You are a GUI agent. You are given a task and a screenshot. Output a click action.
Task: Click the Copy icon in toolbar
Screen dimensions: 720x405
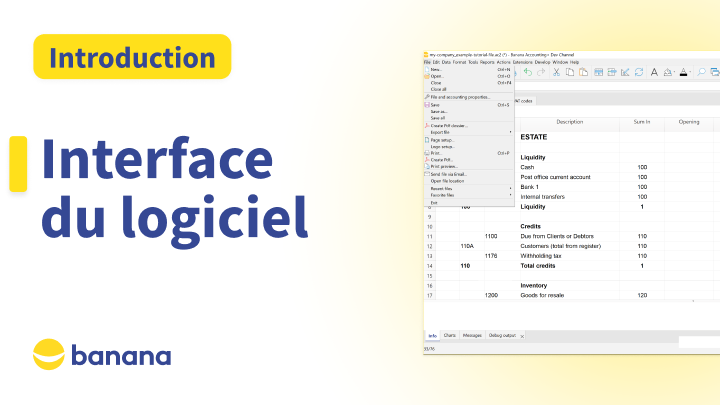570,72
